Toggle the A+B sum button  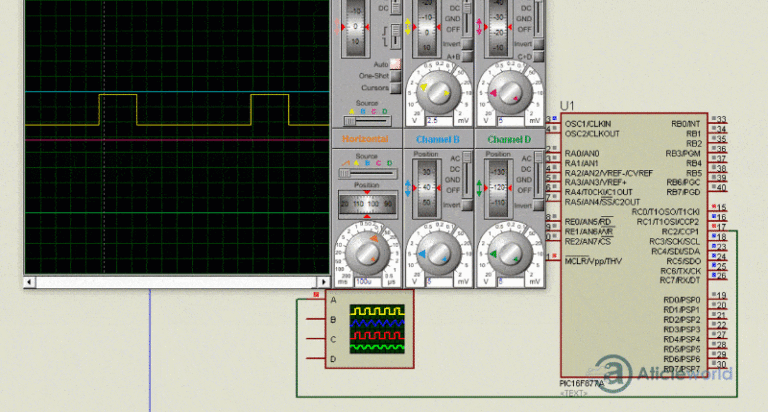pos(467,57)
